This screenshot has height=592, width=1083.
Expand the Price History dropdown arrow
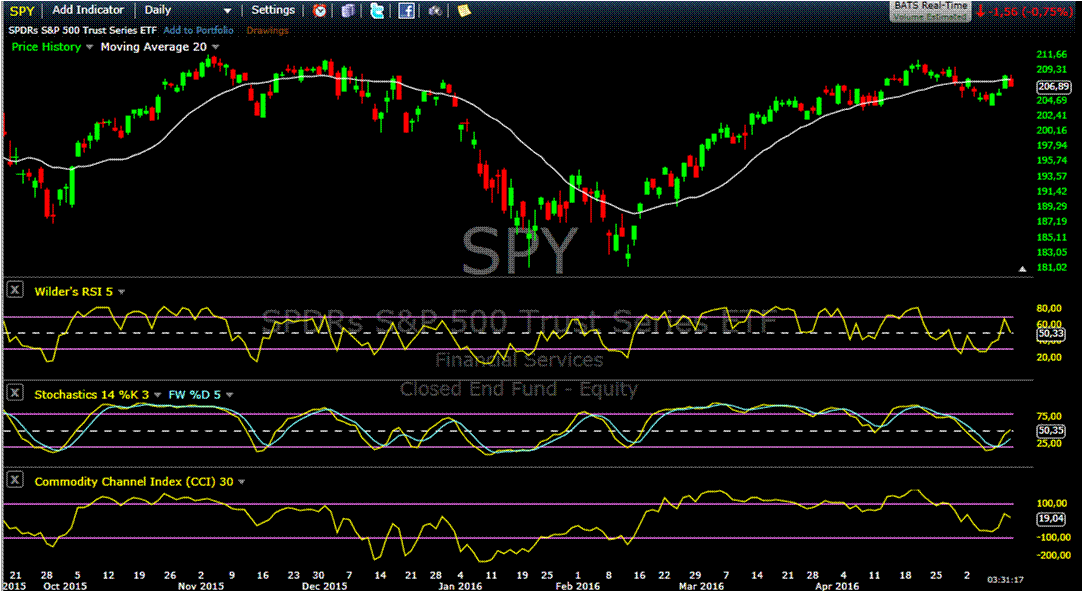click(88, 48)
